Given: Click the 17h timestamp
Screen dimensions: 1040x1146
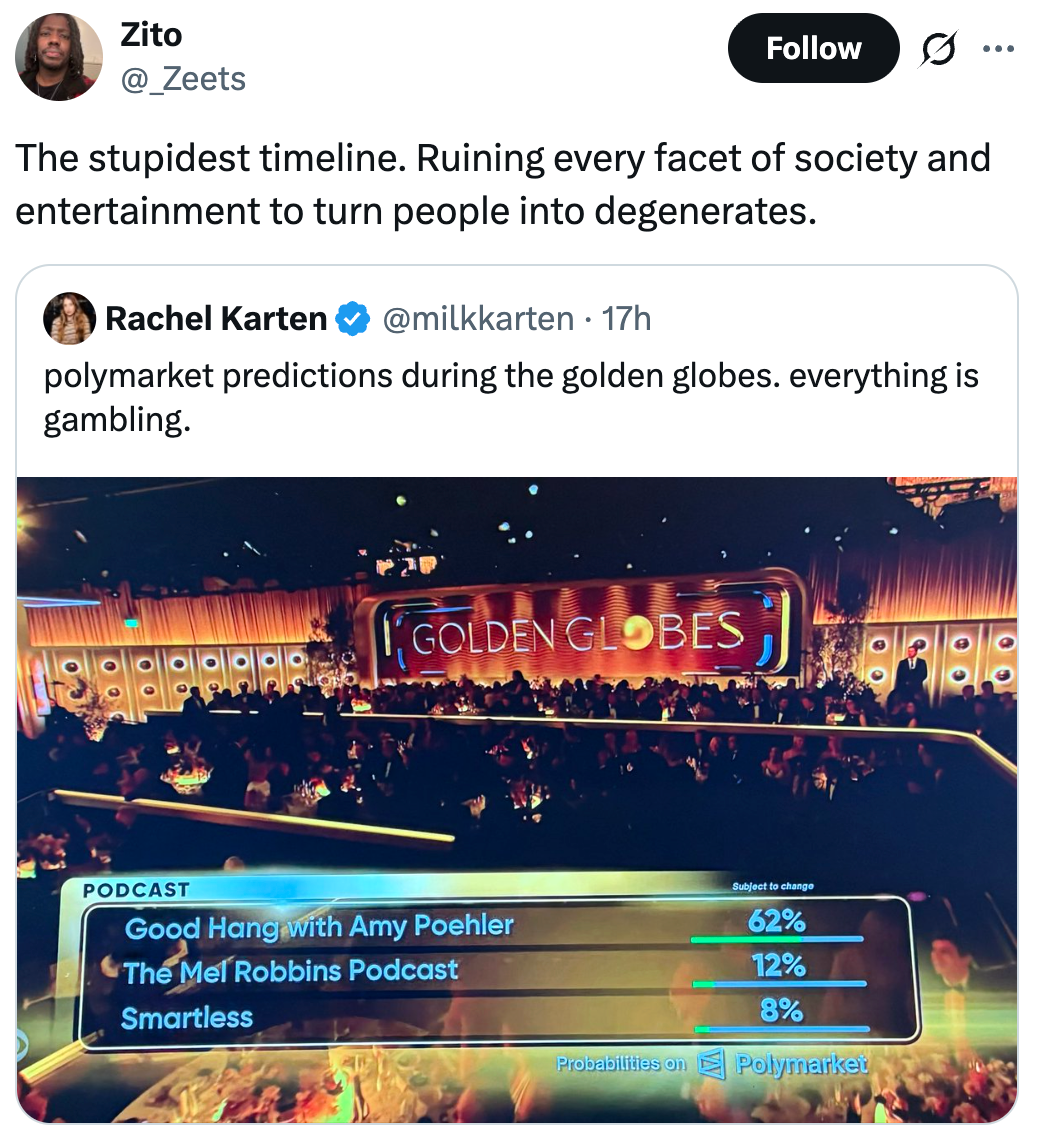Looking at the screenshot, I should pyautogui.click(x=627, y=319).
